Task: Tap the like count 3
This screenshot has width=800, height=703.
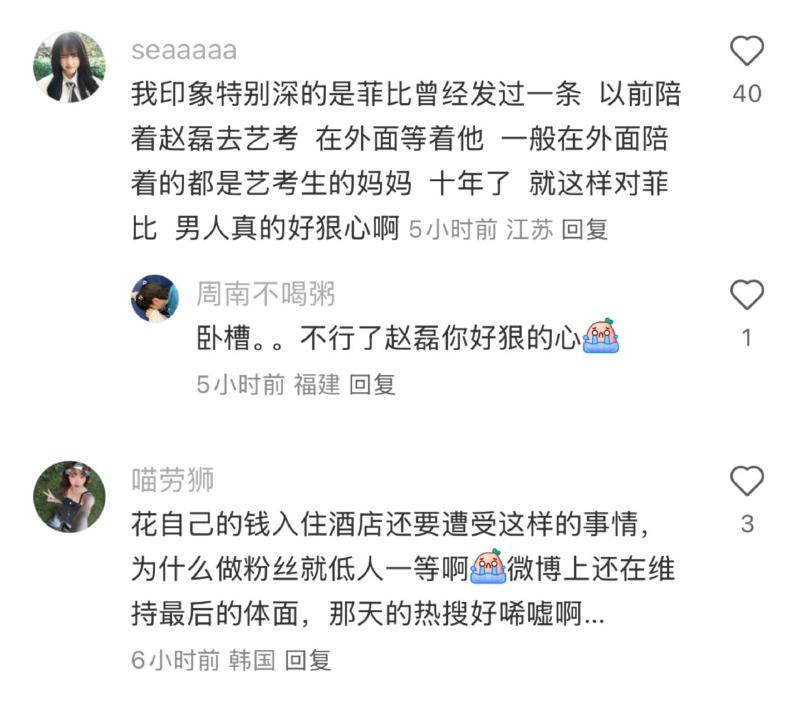Action: pyautogui.click(x=747, y=524)
